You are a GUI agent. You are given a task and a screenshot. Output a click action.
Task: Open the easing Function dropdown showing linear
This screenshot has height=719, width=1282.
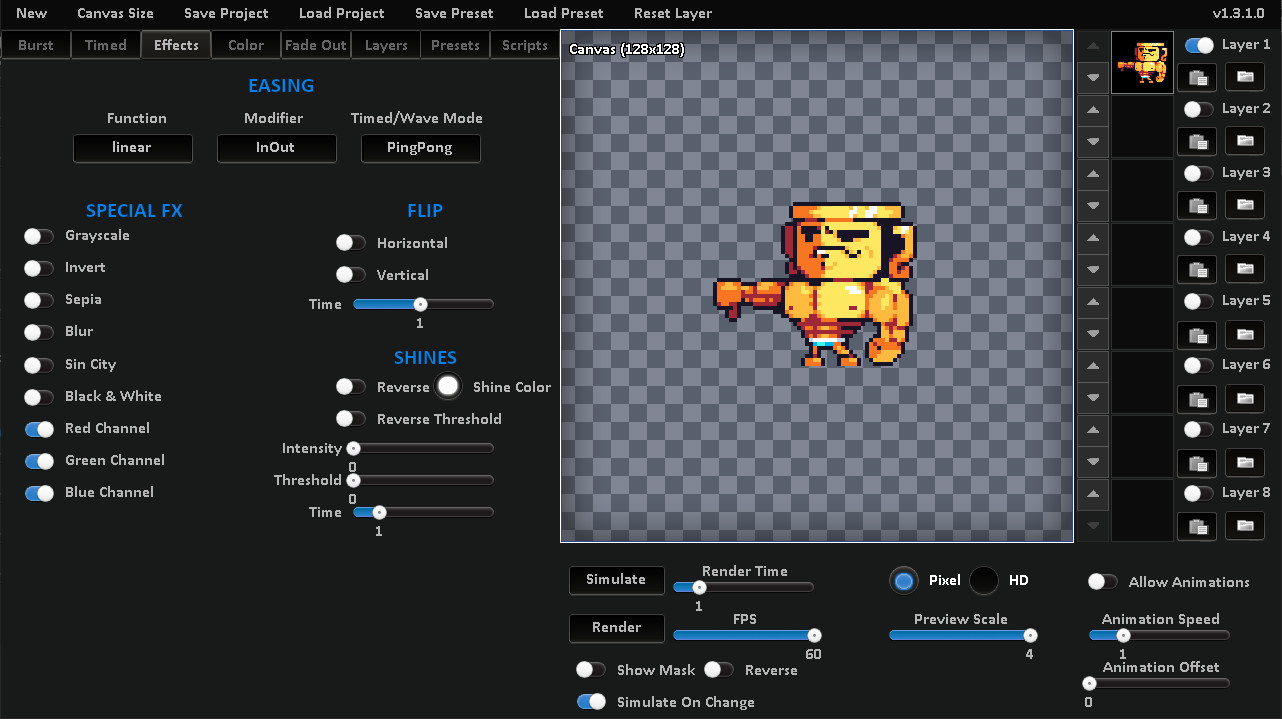pos(132,148)
